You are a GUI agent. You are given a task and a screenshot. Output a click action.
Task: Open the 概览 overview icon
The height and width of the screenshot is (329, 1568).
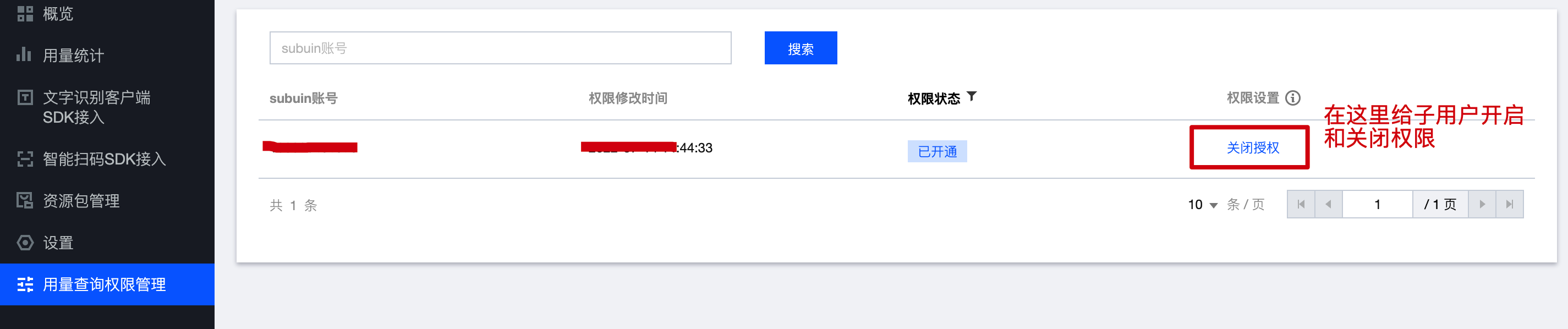tap(25, 13)
